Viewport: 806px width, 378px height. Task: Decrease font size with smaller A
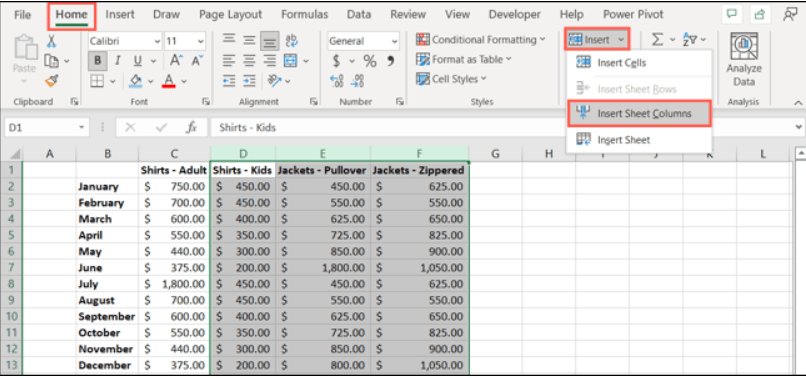197,61
